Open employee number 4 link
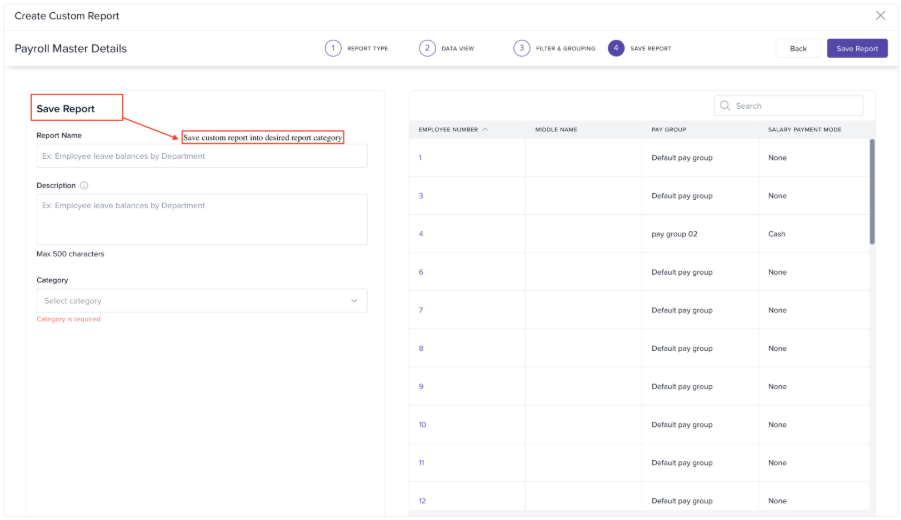The image size is (901, 520). [421, 234]
